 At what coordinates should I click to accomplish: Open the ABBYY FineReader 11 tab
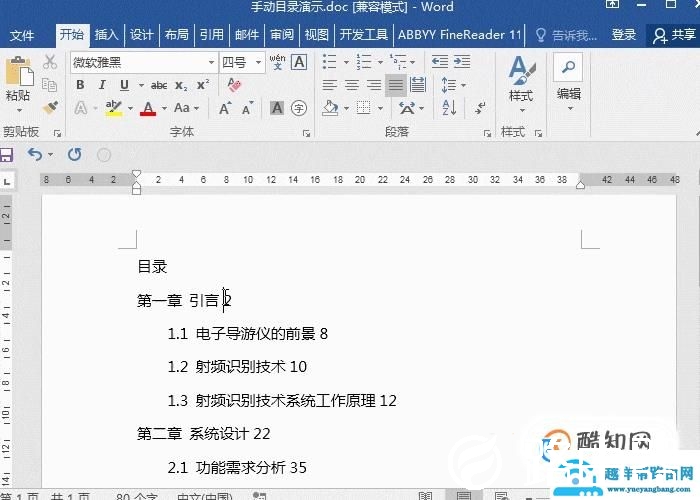click(x=460, y=34)
